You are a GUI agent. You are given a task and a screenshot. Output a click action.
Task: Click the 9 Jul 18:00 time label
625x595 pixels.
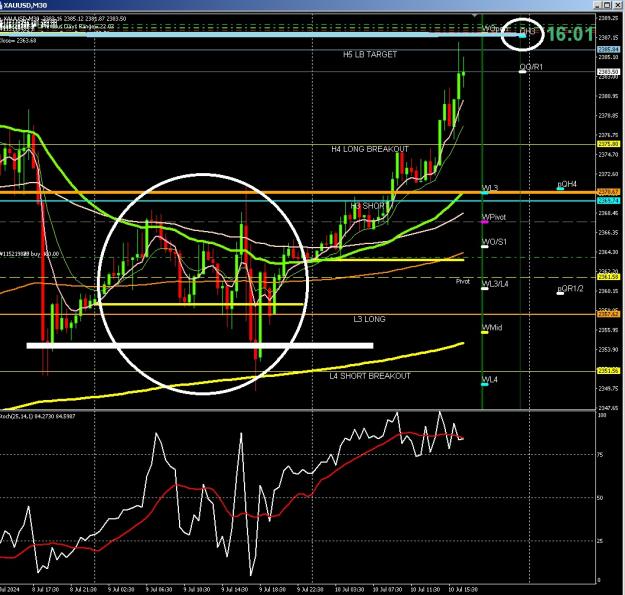tap(272, 589)
